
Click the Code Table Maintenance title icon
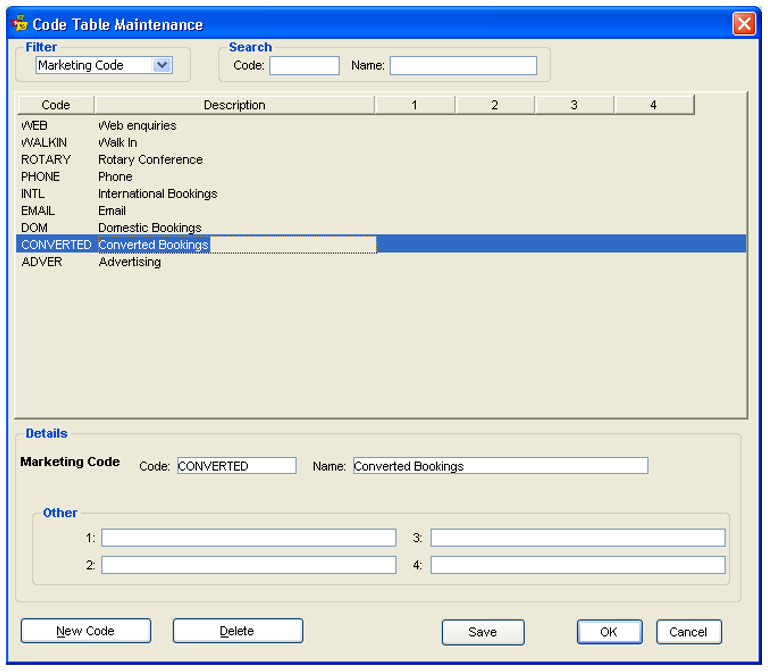19,23
